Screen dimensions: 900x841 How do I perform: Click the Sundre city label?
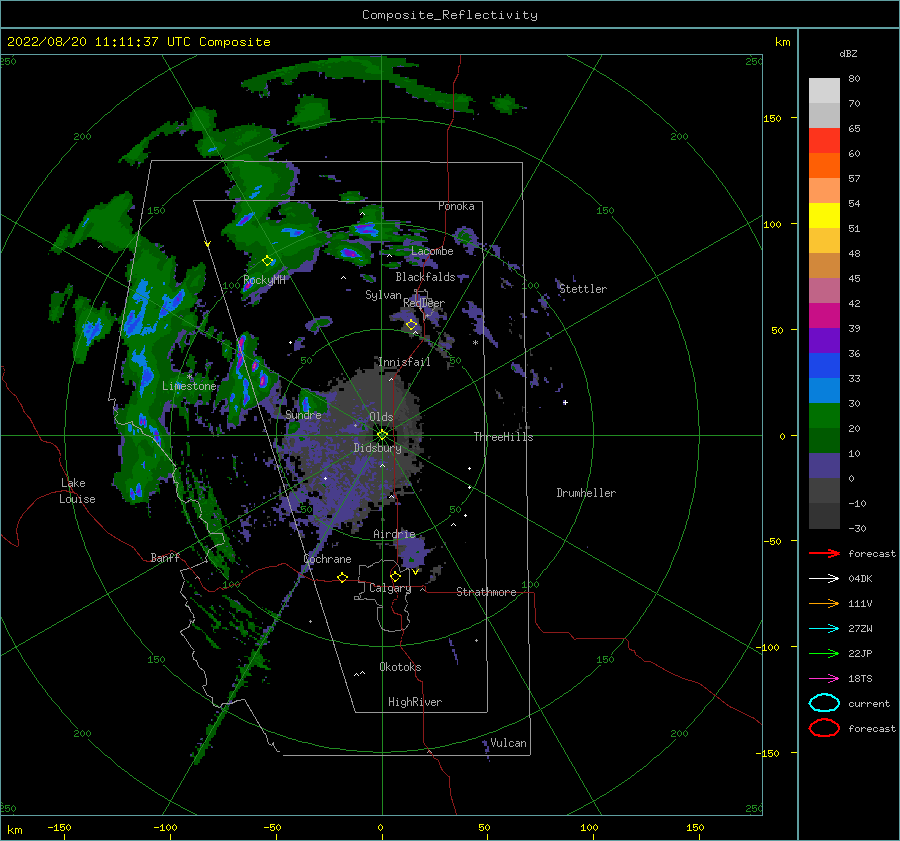tap(304, 414)
